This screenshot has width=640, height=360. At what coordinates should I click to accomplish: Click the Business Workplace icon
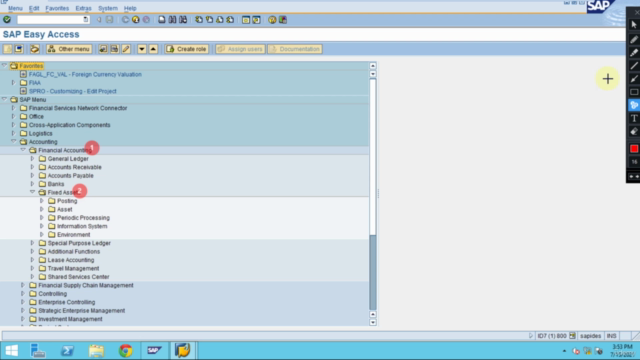[35, 49]
